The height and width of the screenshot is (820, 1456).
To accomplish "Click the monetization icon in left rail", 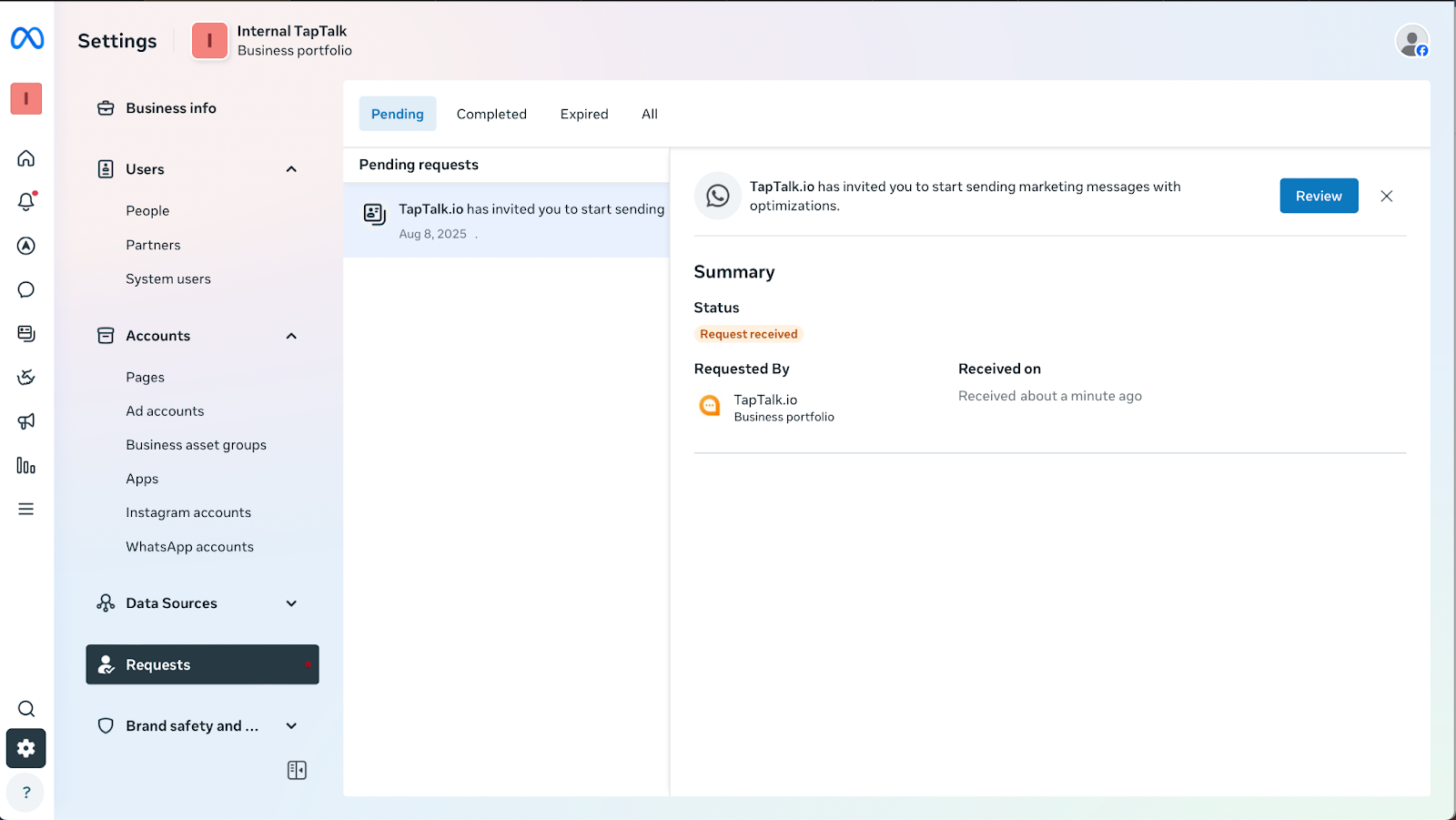I will [x=26, y=377].
